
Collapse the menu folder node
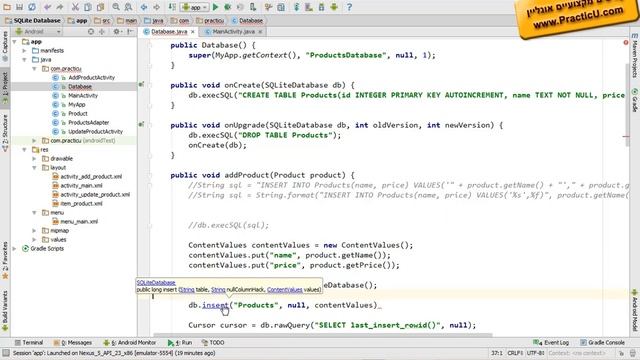pyautogui.click(x=34, y=212)
